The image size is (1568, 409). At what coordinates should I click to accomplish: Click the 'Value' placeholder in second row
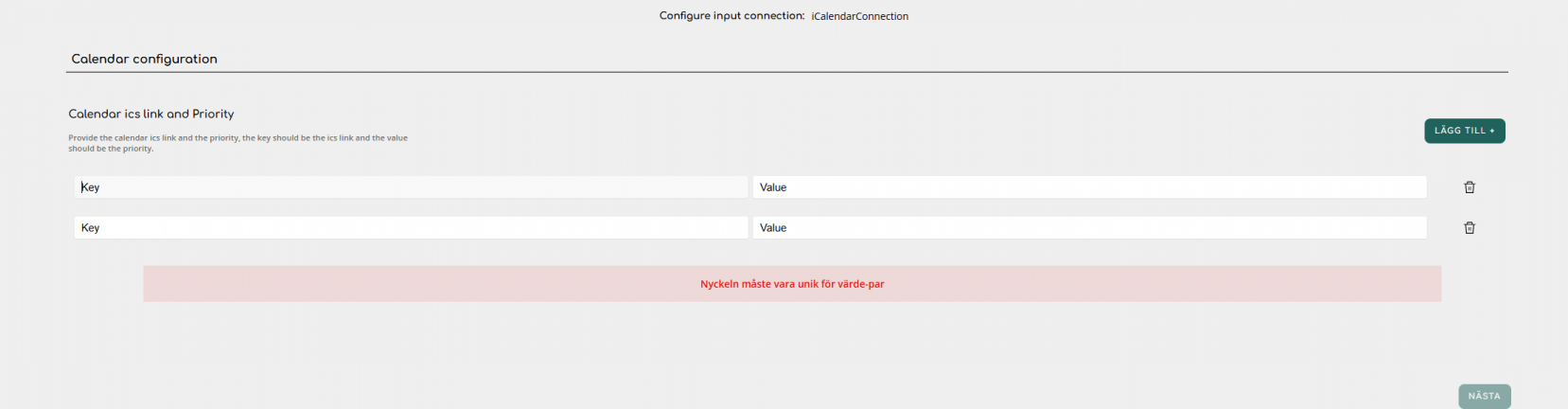pos(773,228)
